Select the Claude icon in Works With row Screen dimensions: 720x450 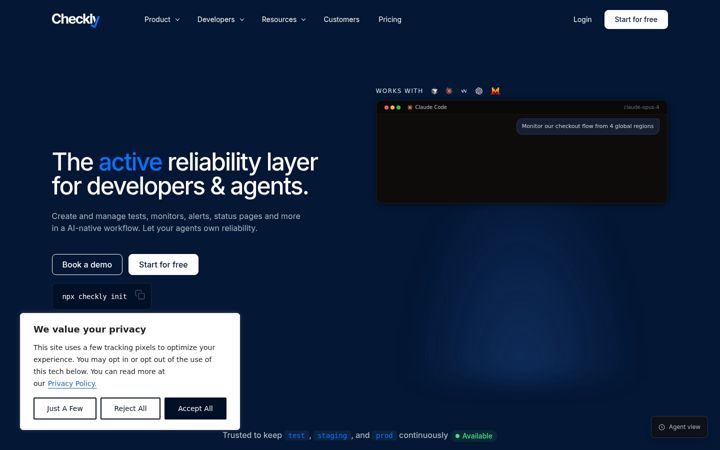tap(449, 91)
